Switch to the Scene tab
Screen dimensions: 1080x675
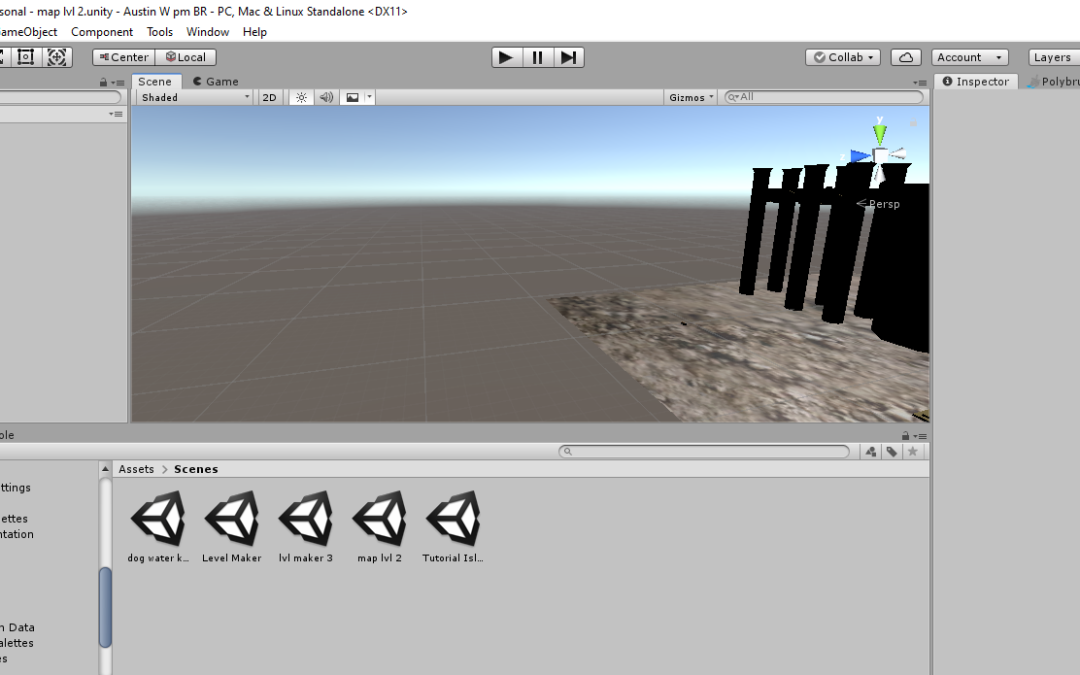(156, 81)
